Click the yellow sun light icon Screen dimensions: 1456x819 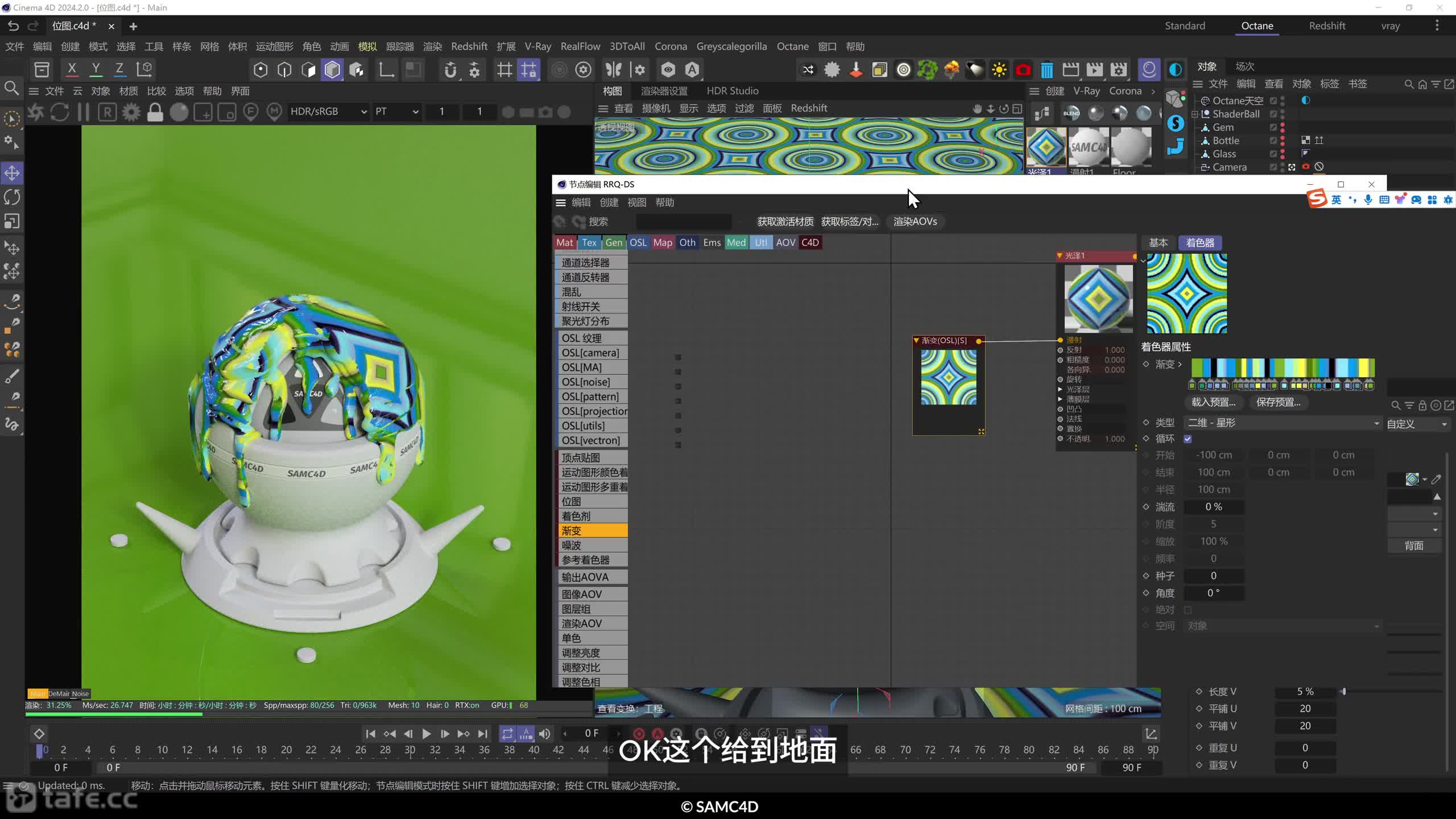pyautogui.click(x=999, y=70)
